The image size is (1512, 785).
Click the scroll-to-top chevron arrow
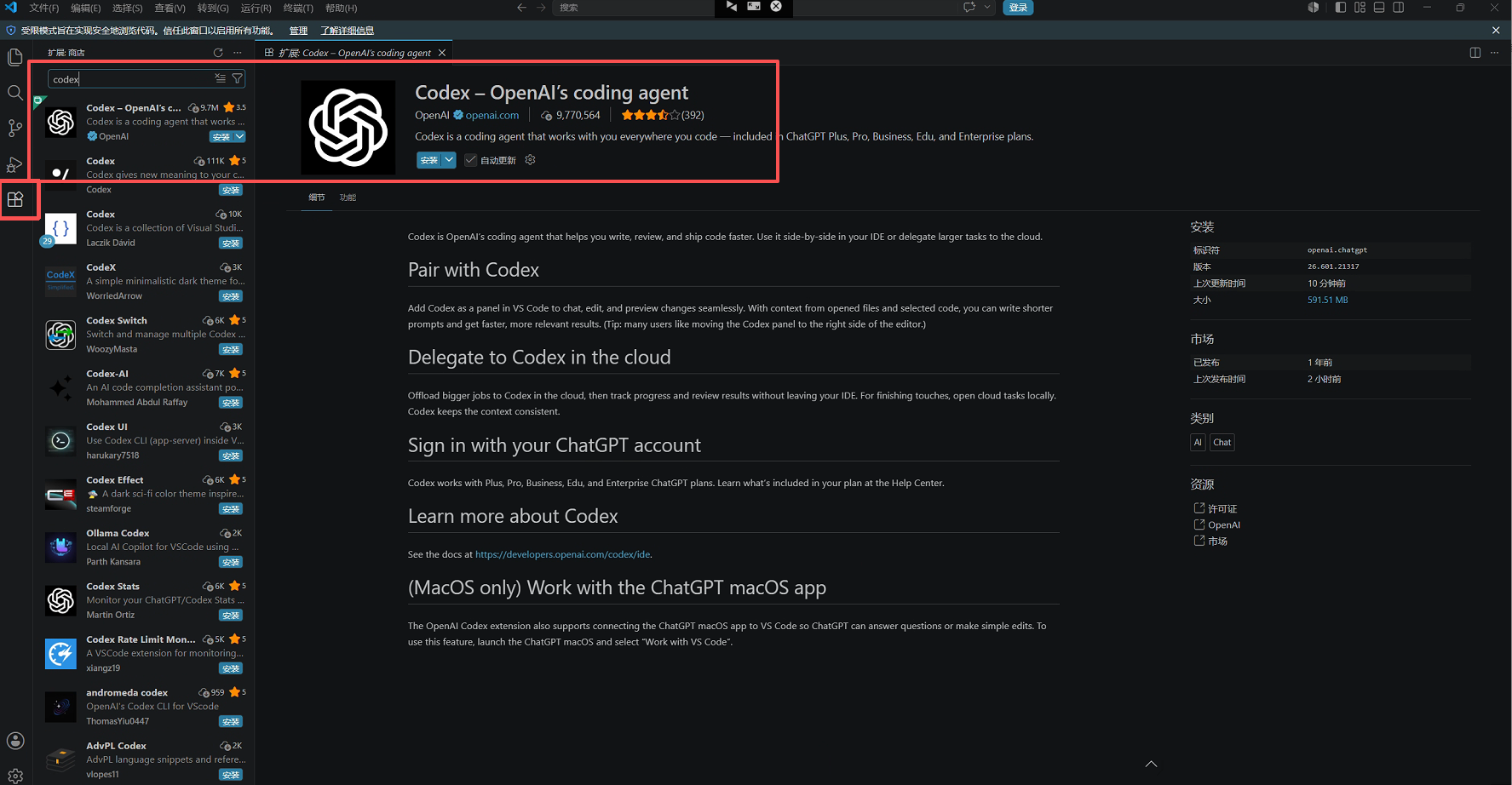(1151, 764)
